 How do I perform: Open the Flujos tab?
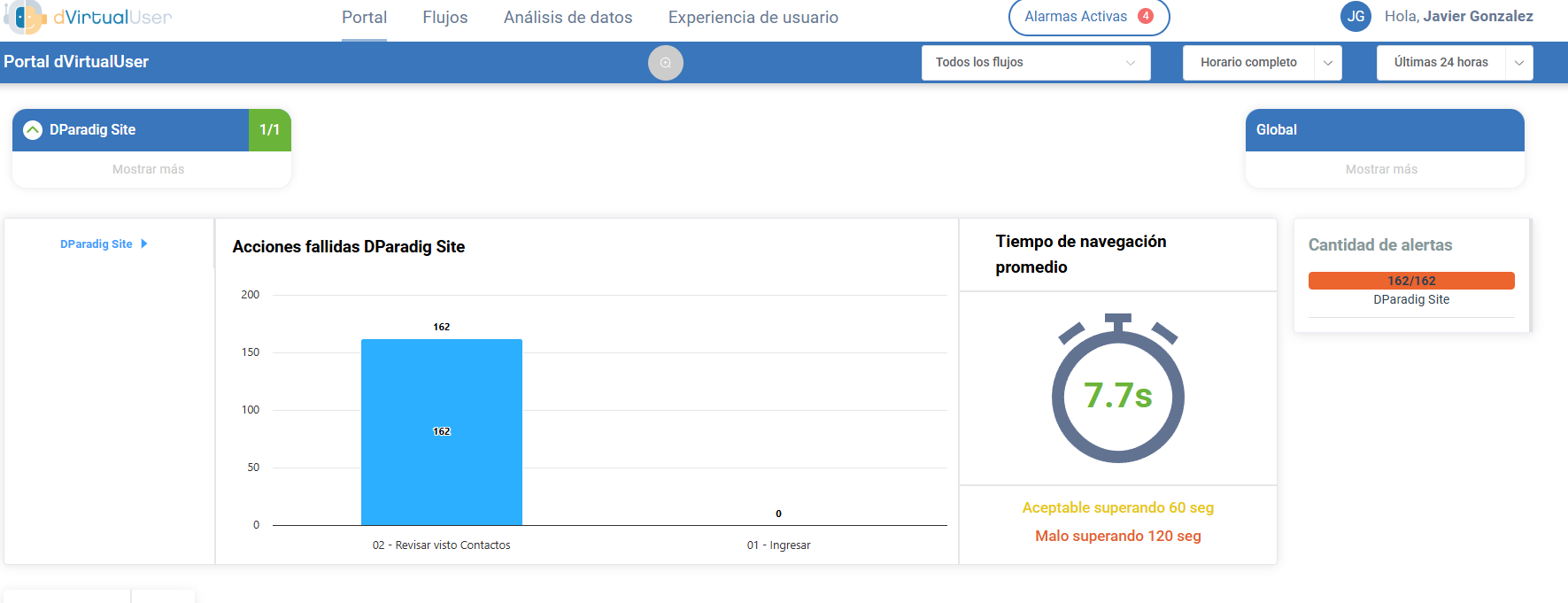[444, 18]
